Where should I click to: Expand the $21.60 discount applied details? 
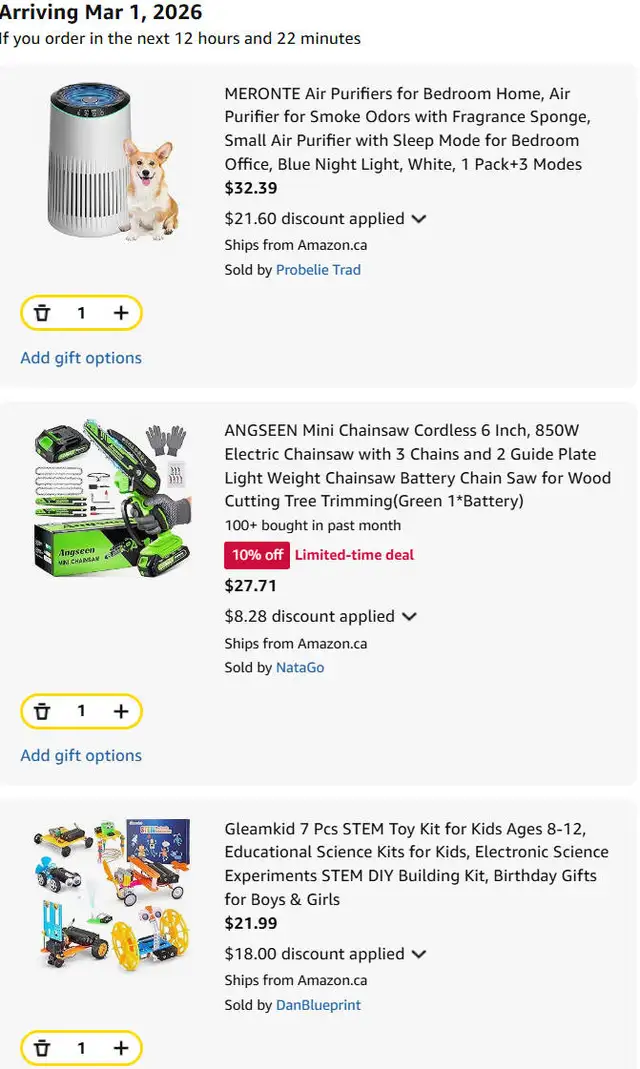(x=419, y=219)
